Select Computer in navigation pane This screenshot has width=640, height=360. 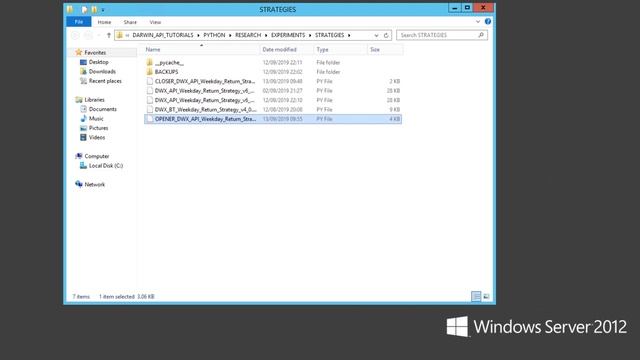[97, 156]
